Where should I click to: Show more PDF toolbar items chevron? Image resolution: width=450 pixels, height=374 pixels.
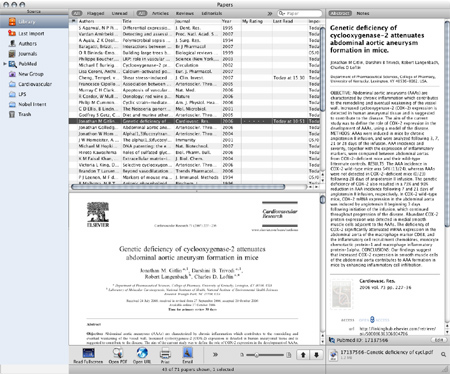215,354
